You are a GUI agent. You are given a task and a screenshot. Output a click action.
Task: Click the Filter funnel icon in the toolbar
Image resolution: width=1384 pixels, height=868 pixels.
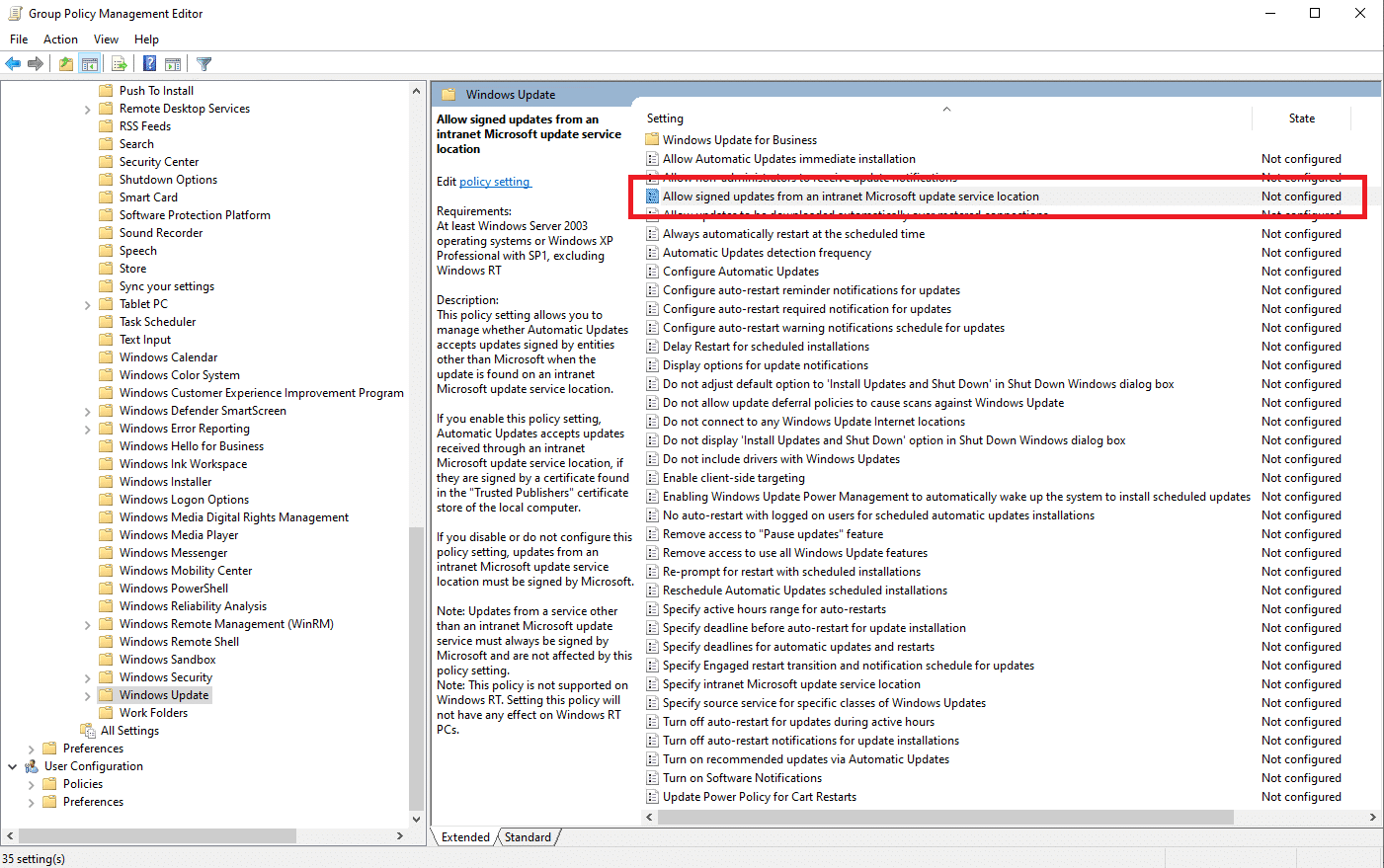pyautogui.click(x=204, y=64)
